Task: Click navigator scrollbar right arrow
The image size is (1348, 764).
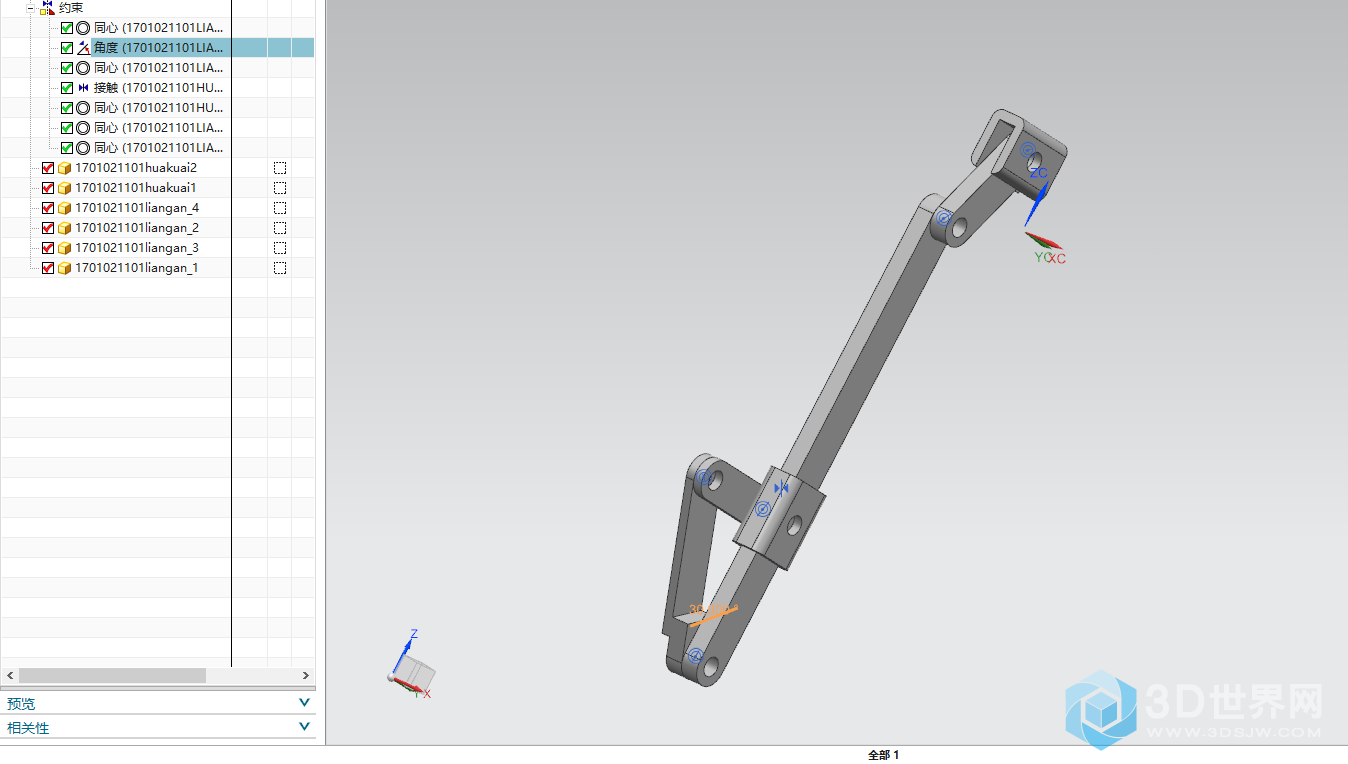Action: click(308, 676)
